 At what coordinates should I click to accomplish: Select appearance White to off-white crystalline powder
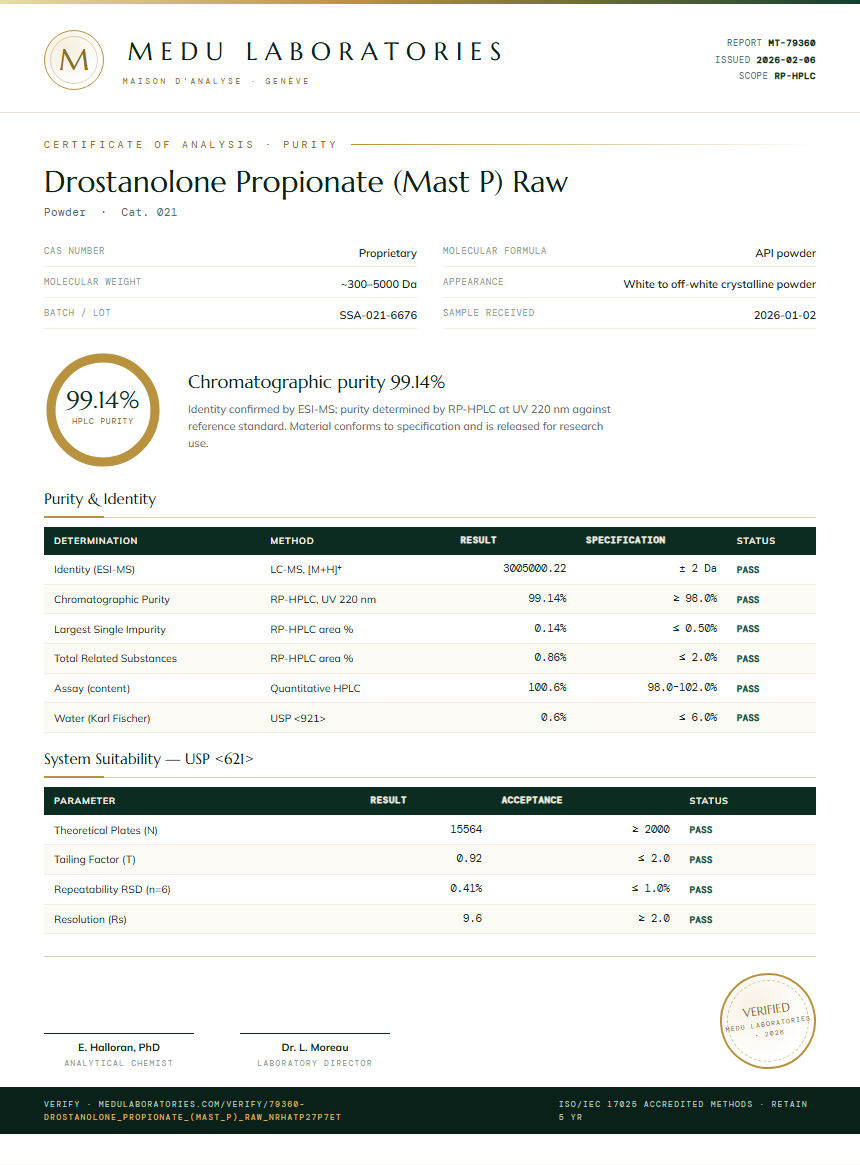click(720, 285)
